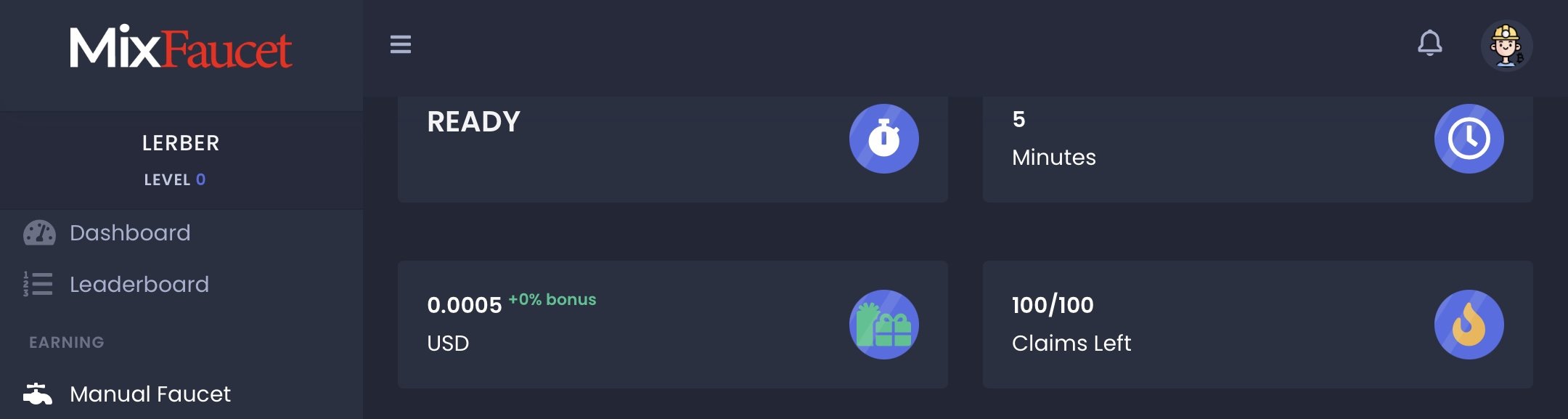
Task: Select the 100/100 Claims Left card
Action: coord(1257,324)
